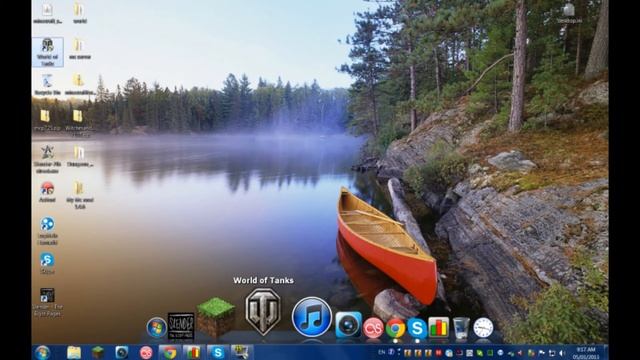The image size is (640, 360).
Task: Launch Google Chrome from the dock
Action: point(395,328)
